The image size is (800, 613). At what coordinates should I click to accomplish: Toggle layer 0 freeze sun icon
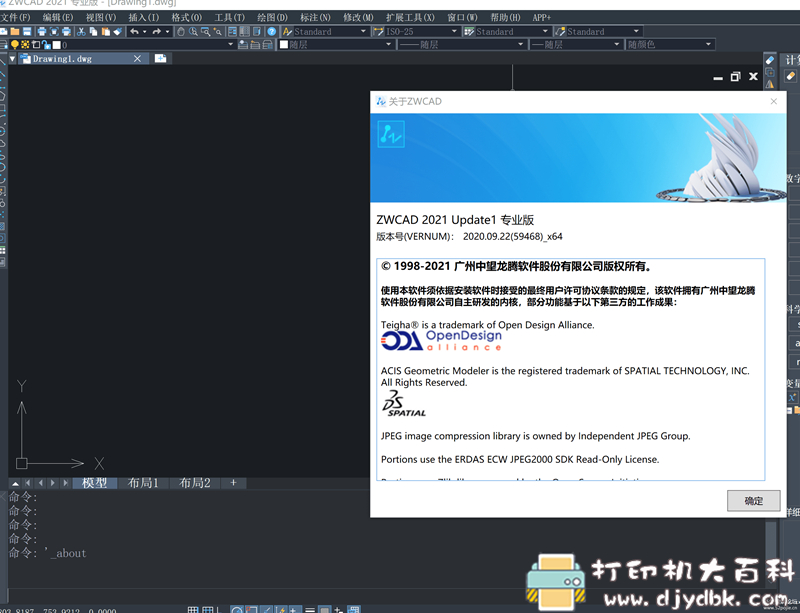[25, 45]
